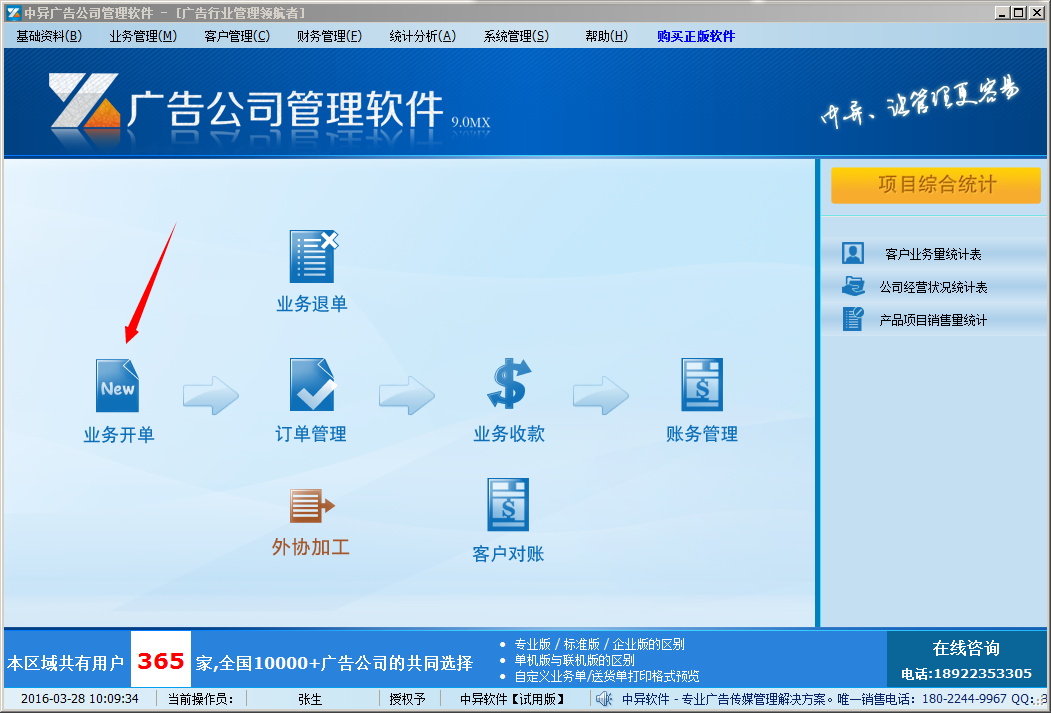
Task: Open the 财务管理(F) menu
Action: tap(329, 36)
